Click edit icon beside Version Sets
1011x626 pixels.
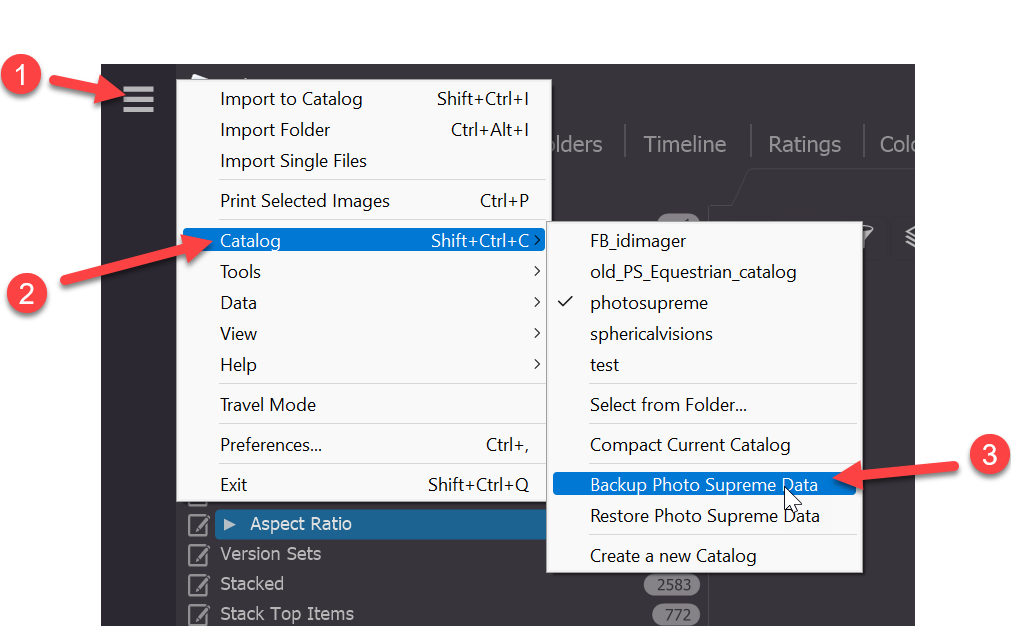(x=199, y=554)
